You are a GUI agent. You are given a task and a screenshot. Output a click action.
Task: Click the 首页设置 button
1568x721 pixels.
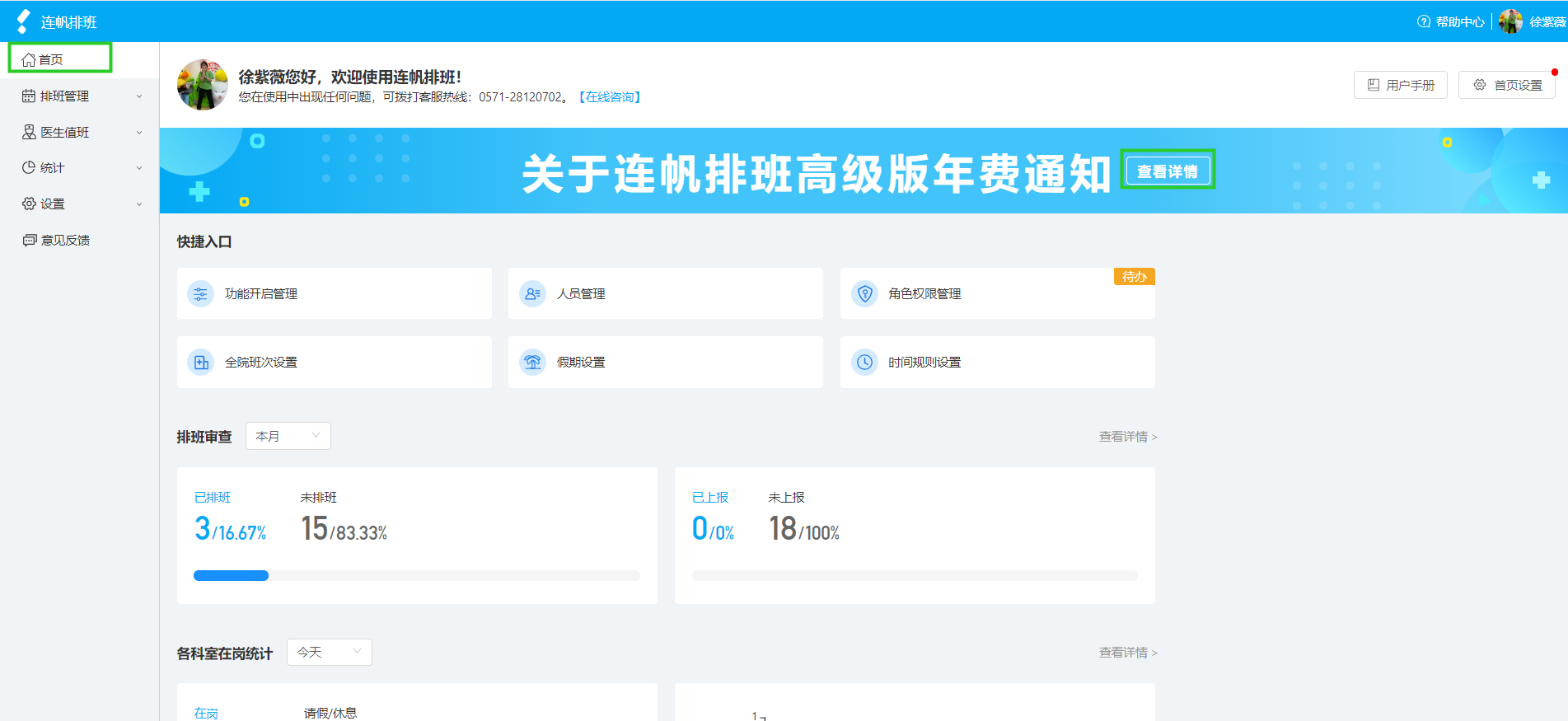pyautogui.click(x=1507, y=85)
